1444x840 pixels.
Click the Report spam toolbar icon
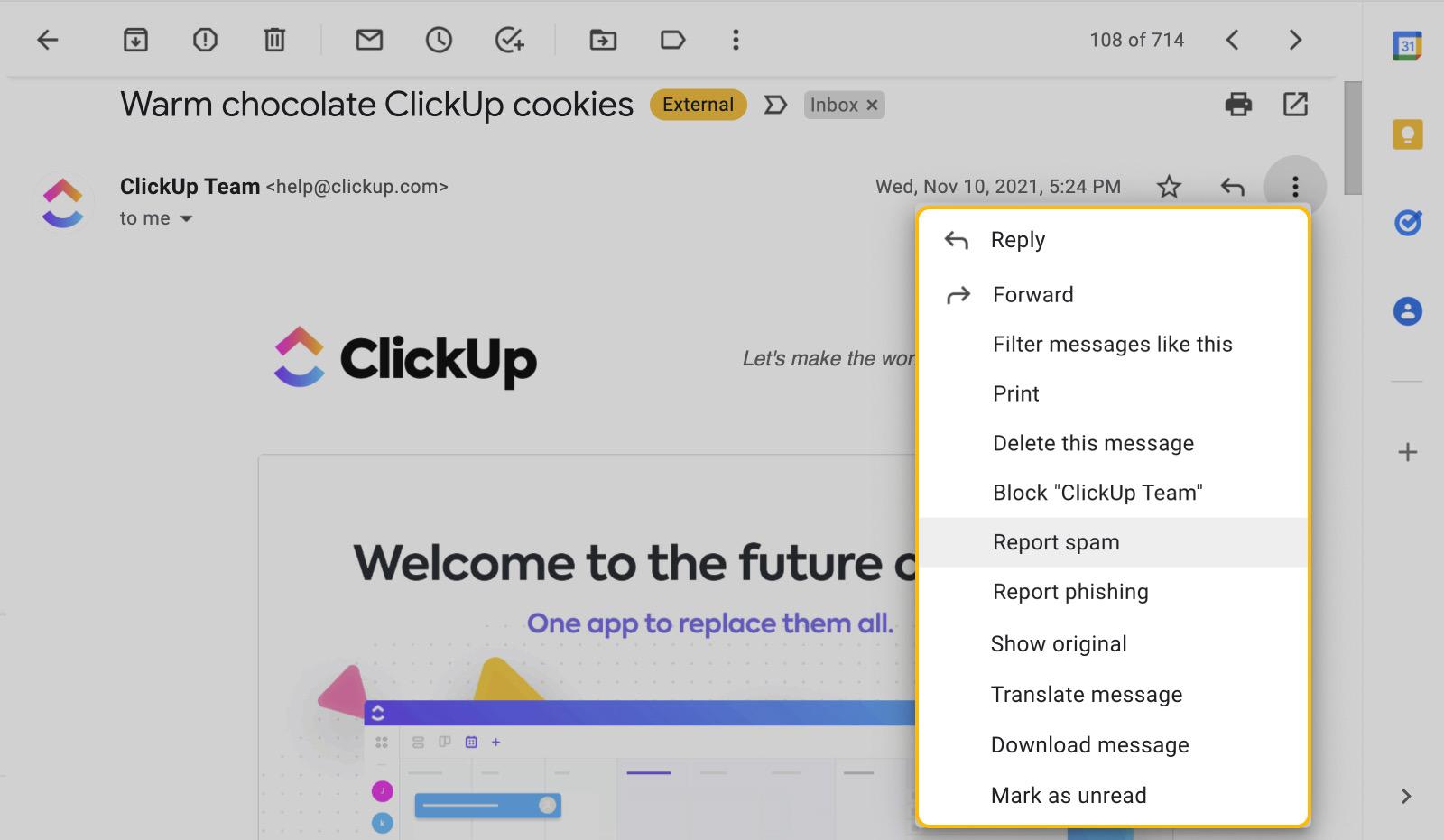point(205,40)
